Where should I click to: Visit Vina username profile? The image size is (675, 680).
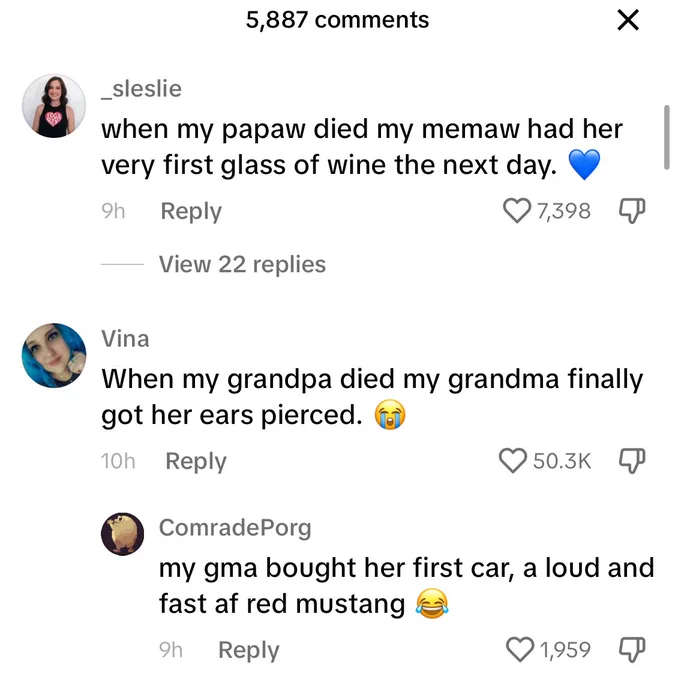[125, 339]
